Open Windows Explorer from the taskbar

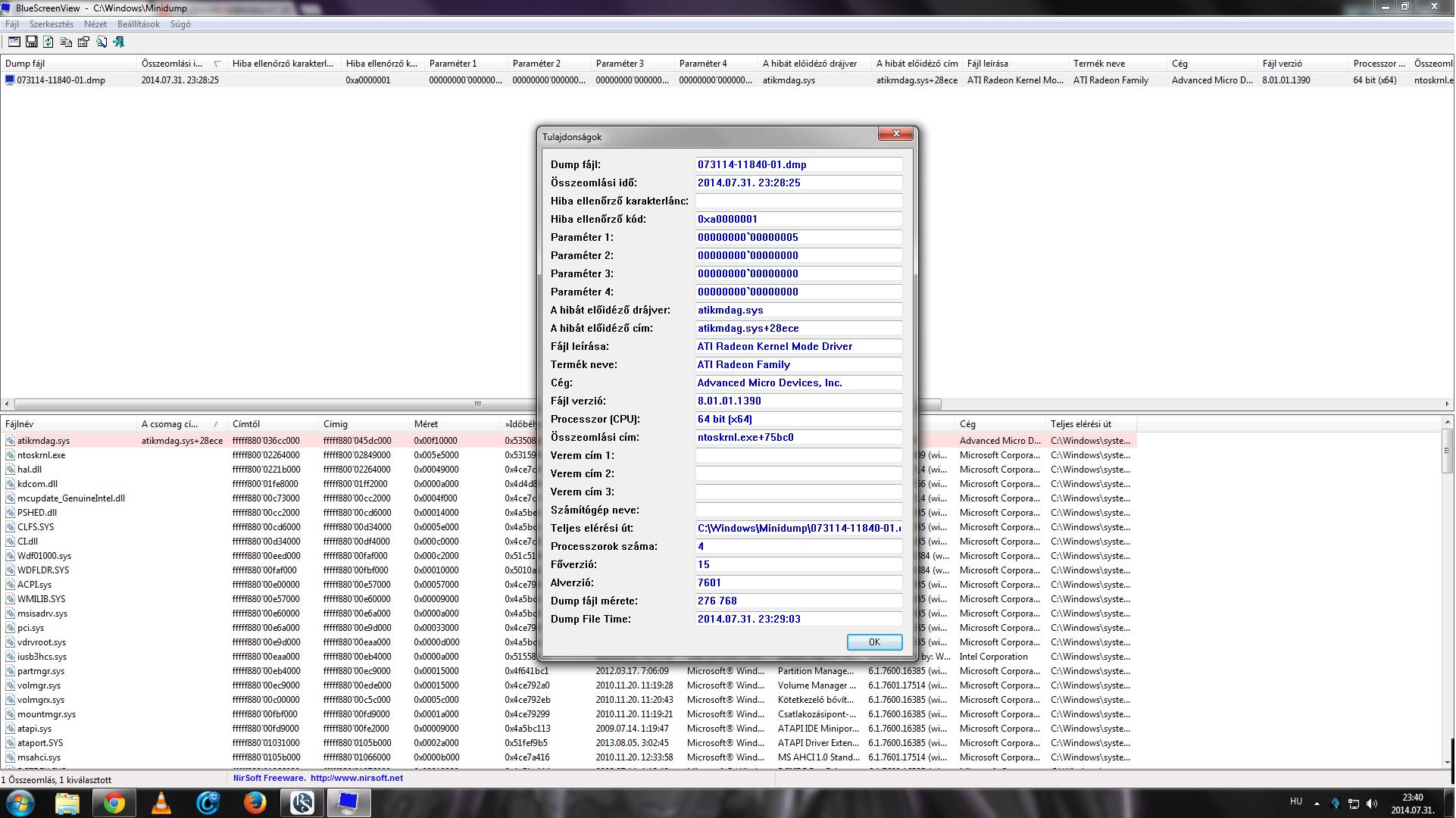(67, 803)
